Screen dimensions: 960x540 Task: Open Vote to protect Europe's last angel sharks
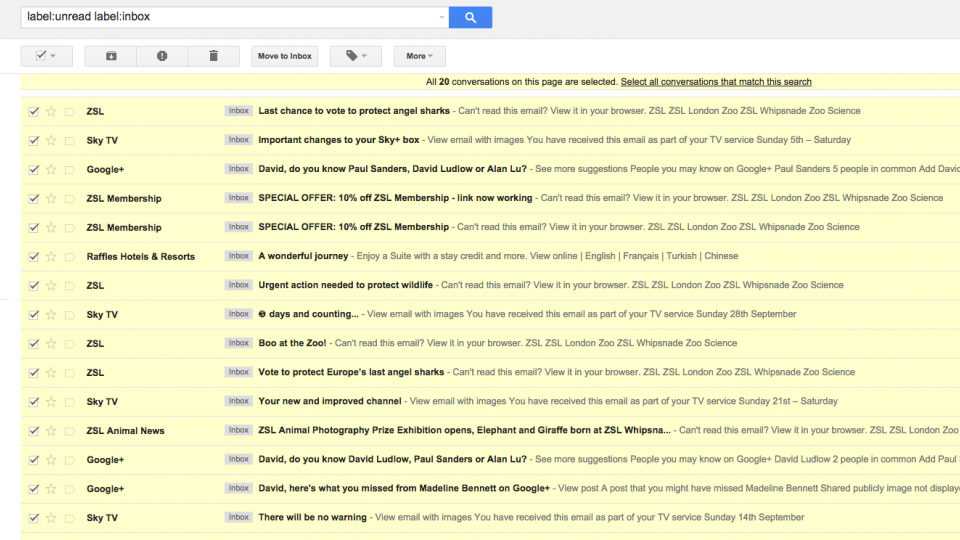click(x=351, y=372)
